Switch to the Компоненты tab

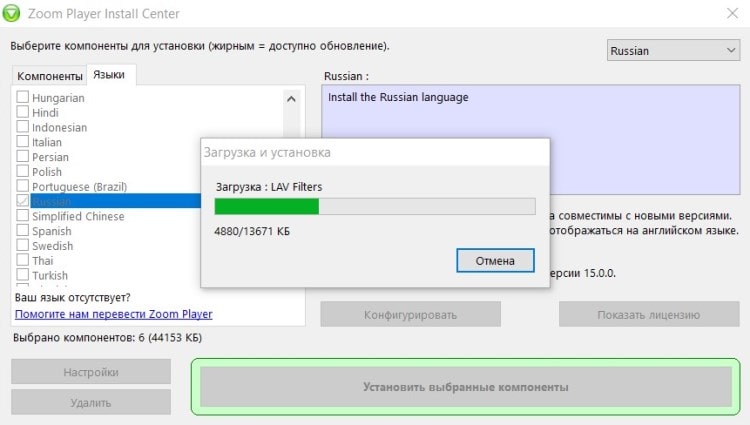pos(50,76)
